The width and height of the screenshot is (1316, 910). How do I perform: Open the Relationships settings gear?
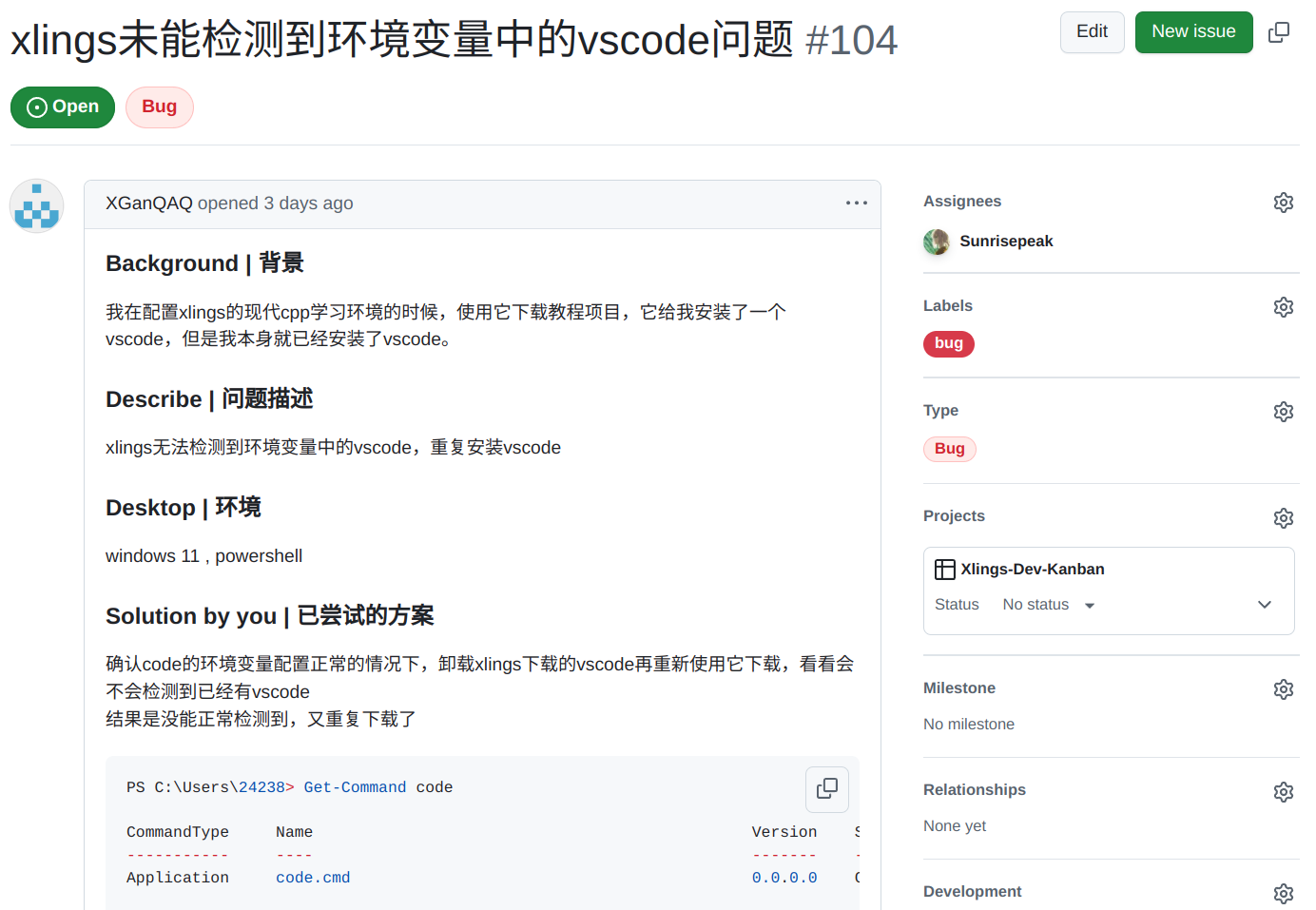[x=1284, y=792]
